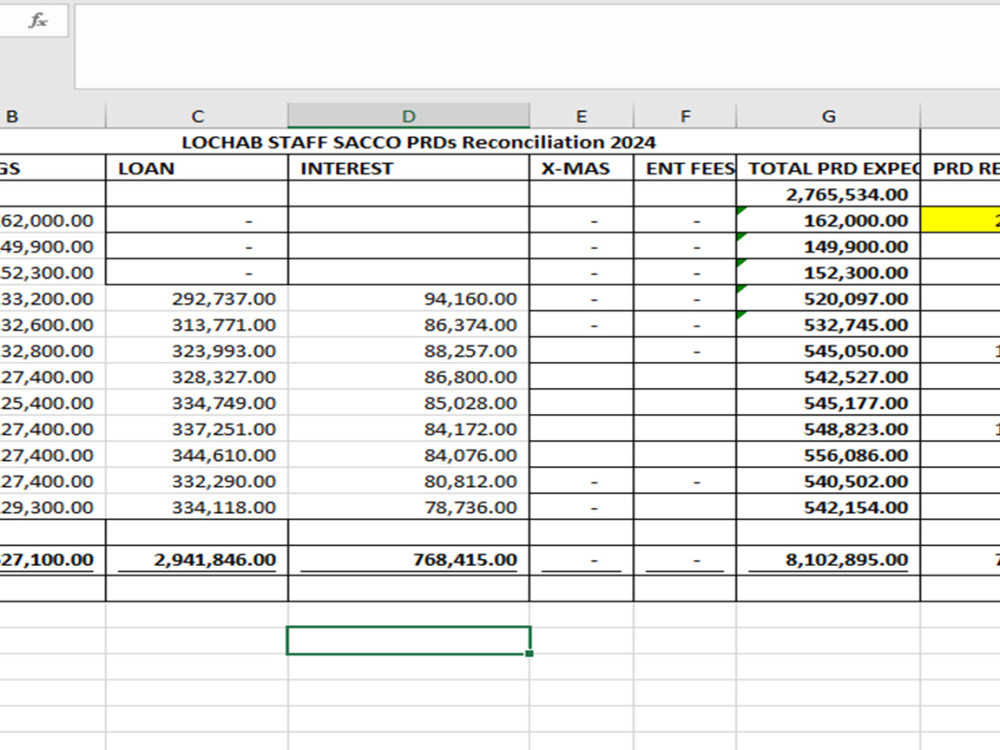Click the fx Insert Function icon

pyautogui.click(x=38, y=21)
